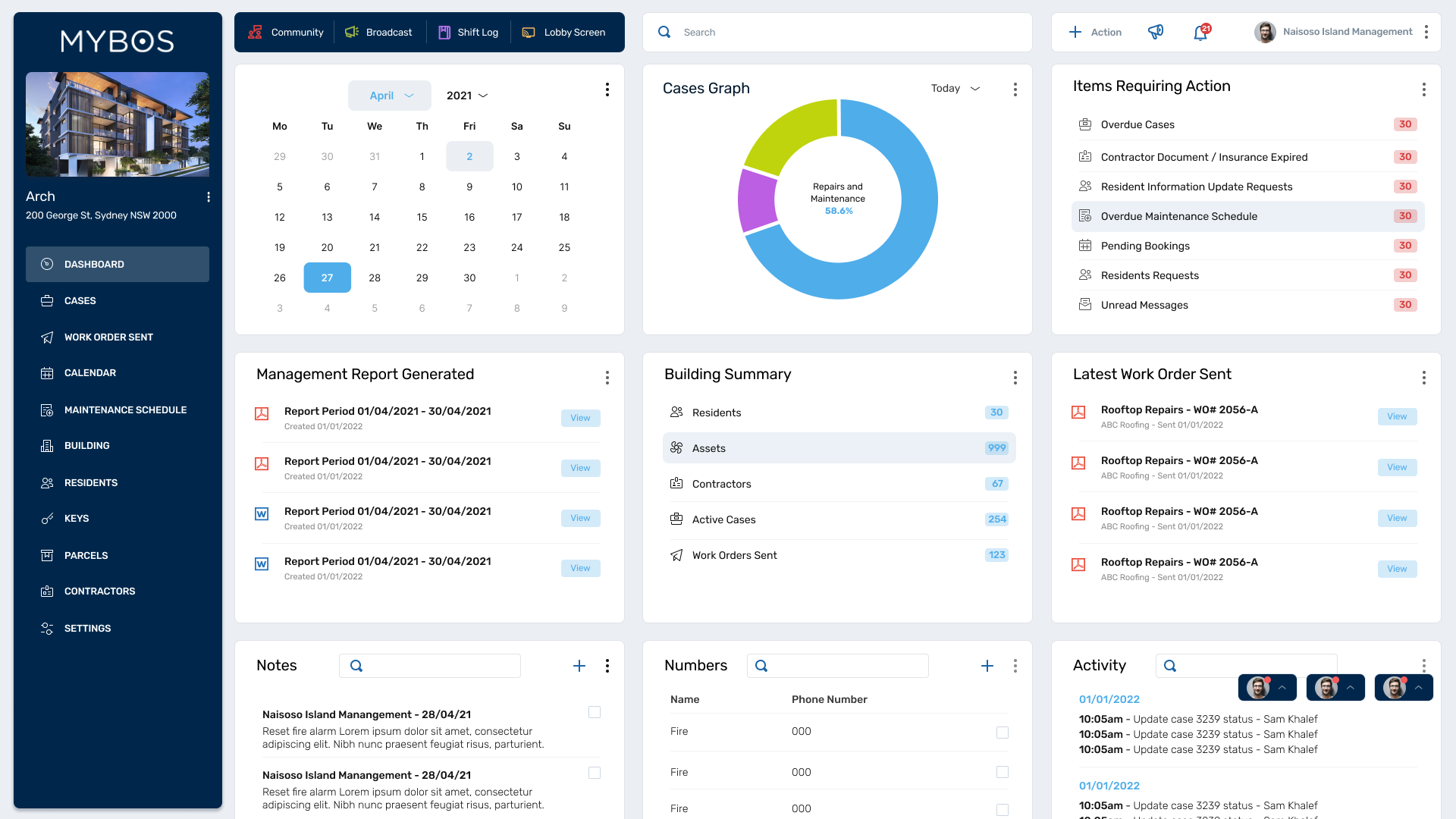Add a new number entry
This screenshot has height=819, width=1456.
pyautogui.click(x=987, y=666)
